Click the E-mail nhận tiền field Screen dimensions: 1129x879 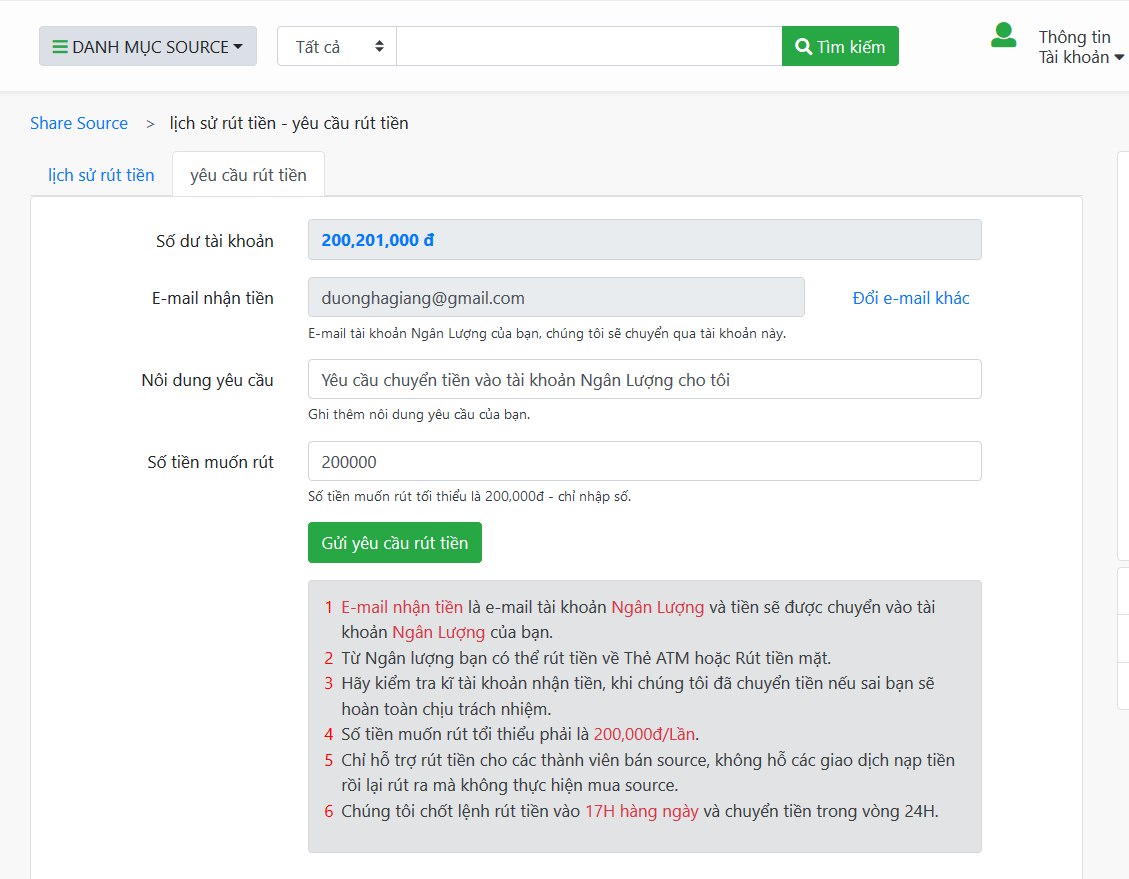(556, 297)
